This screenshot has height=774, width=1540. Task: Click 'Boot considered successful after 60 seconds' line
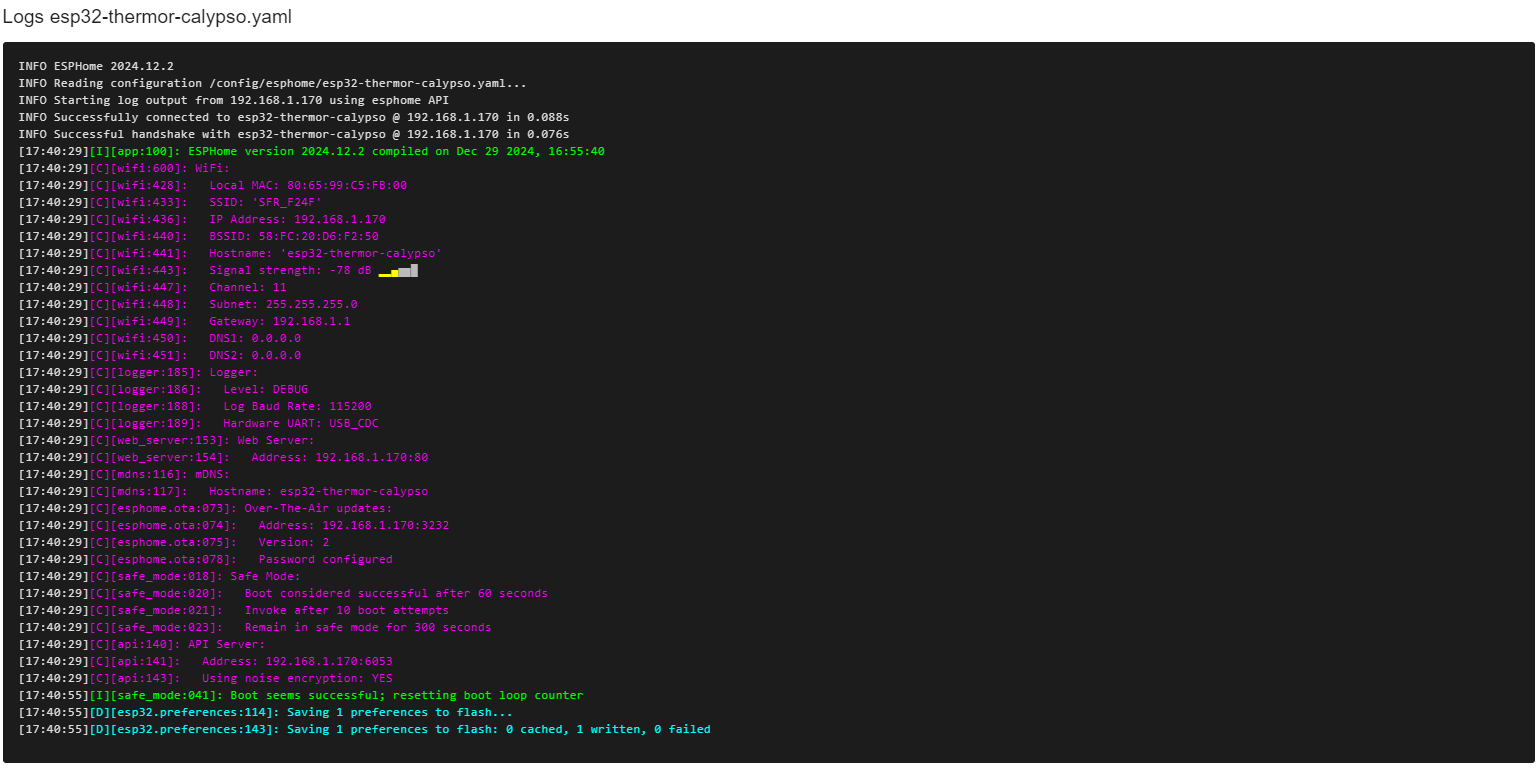click(x=283, y=593)
